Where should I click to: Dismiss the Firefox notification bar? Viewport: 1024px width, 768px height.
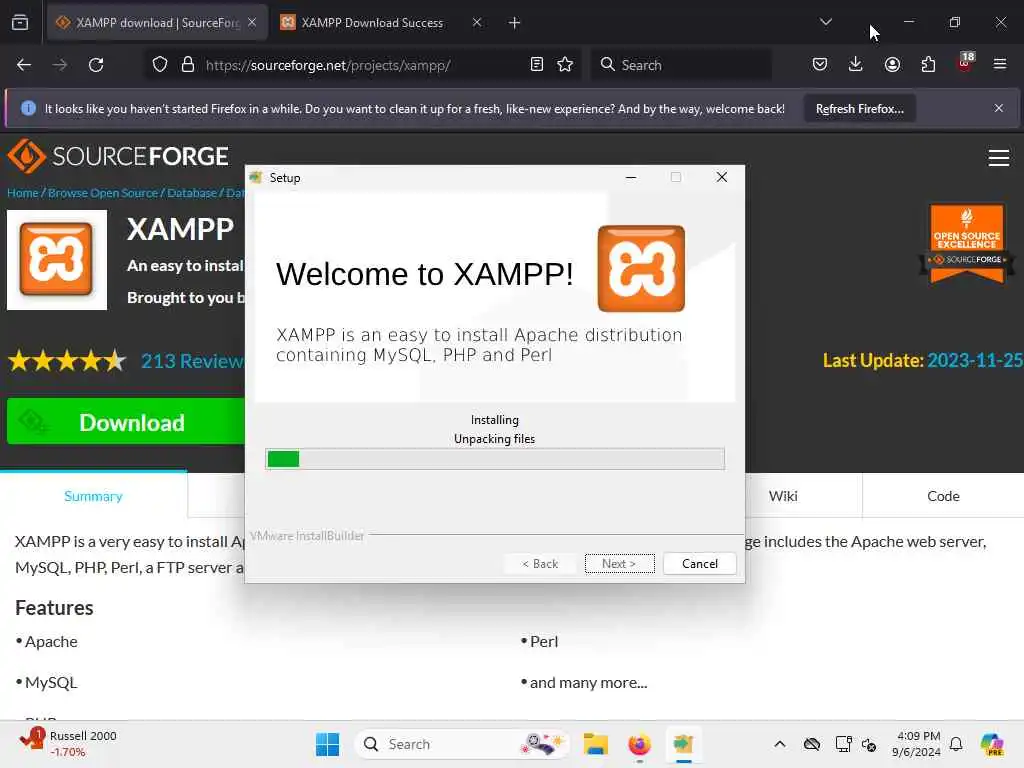(x=999, y=108)
